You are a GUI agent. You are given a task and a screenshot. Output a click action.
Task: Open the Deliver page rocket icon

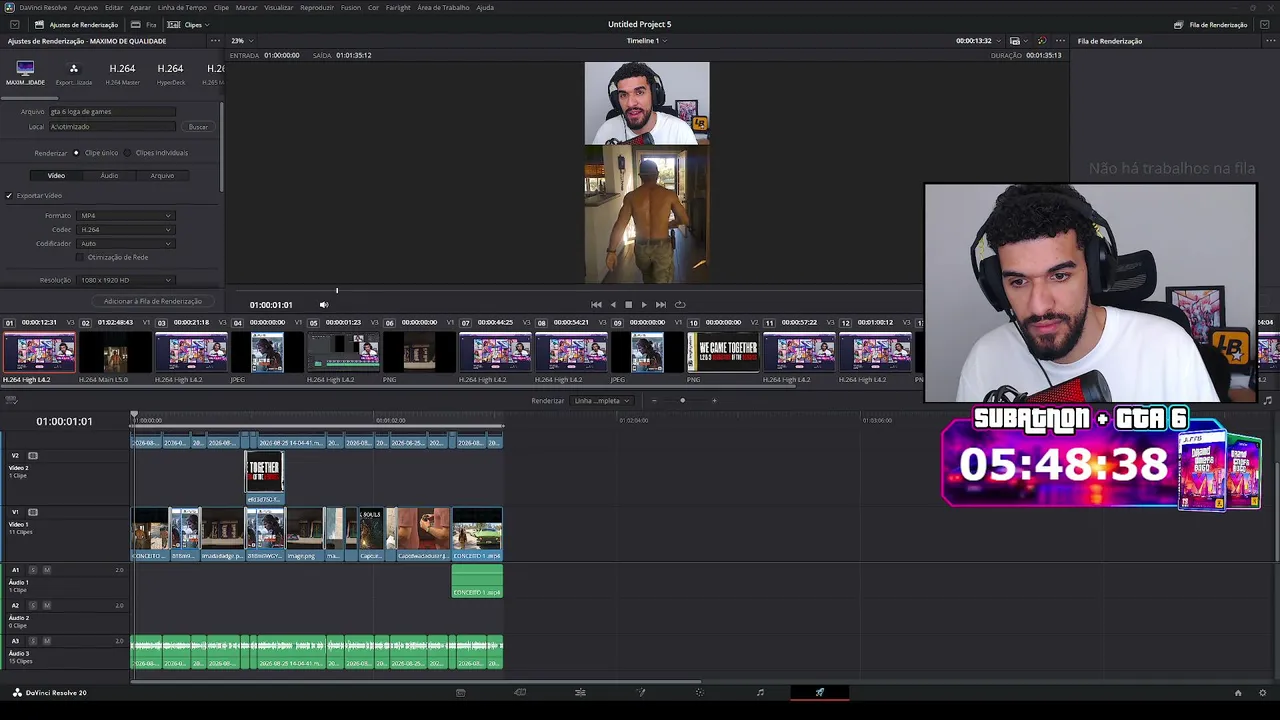tap(820, 692)
